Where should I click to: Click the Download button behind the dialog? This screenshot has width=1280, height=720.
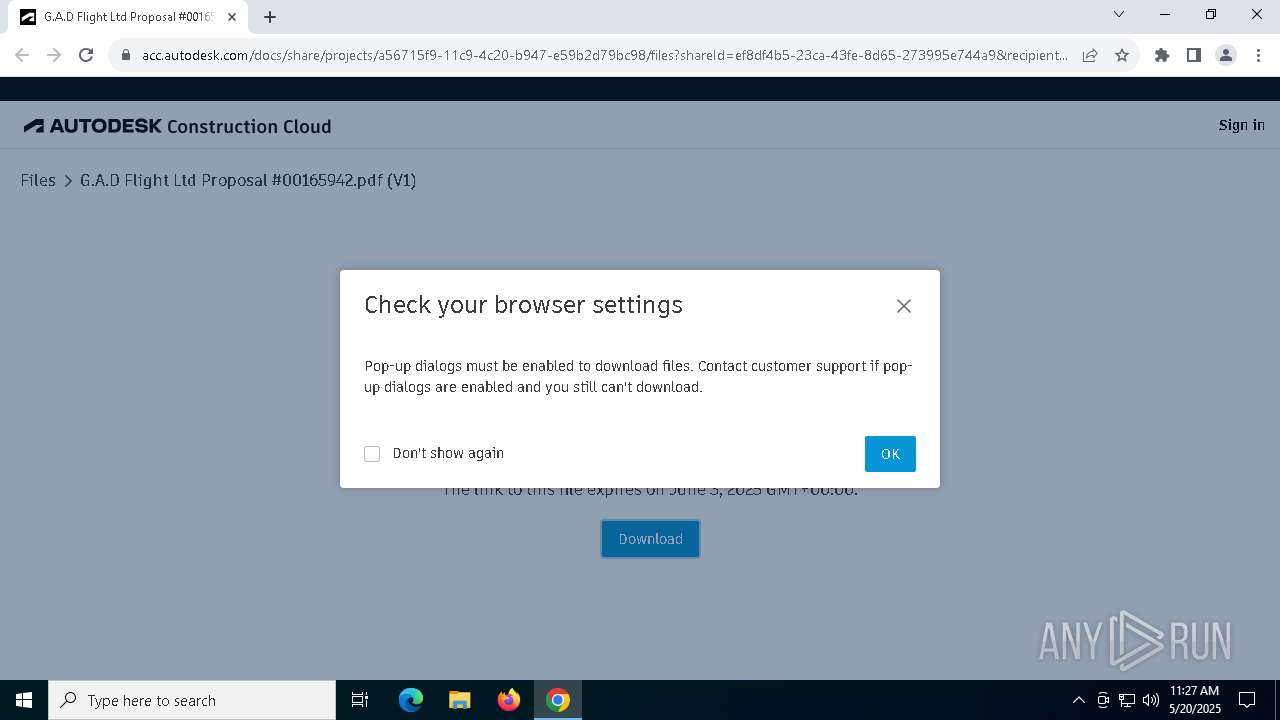tap(650, 539)
